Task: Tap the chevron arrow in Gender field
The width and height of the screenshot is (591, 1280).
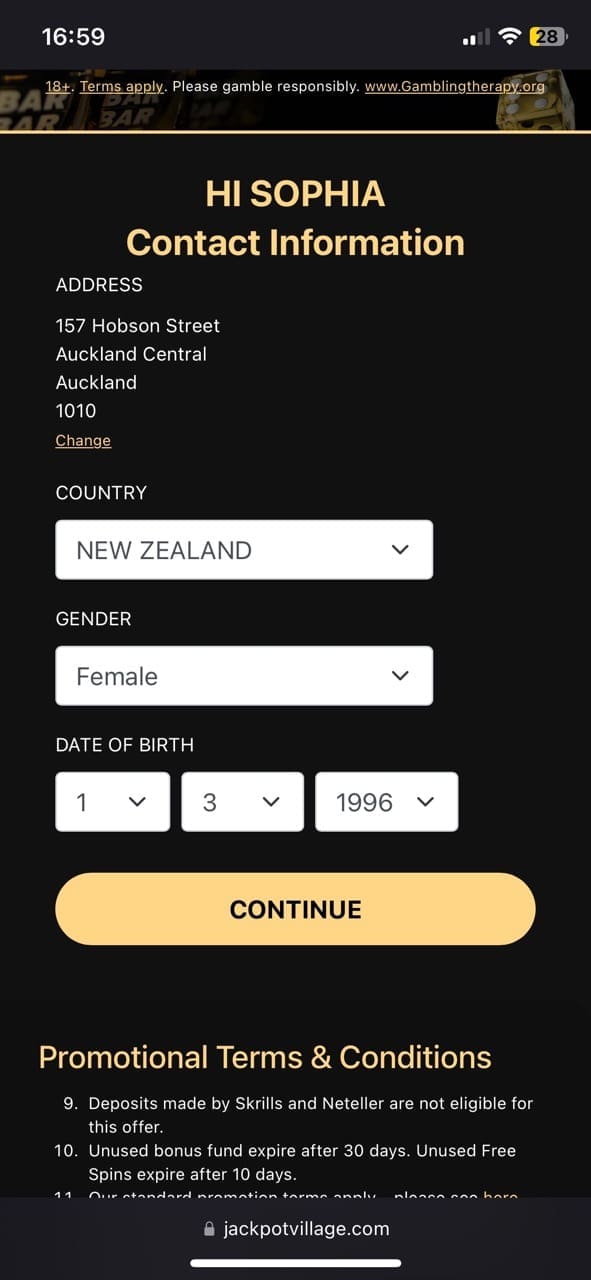Action: point(400,676)
